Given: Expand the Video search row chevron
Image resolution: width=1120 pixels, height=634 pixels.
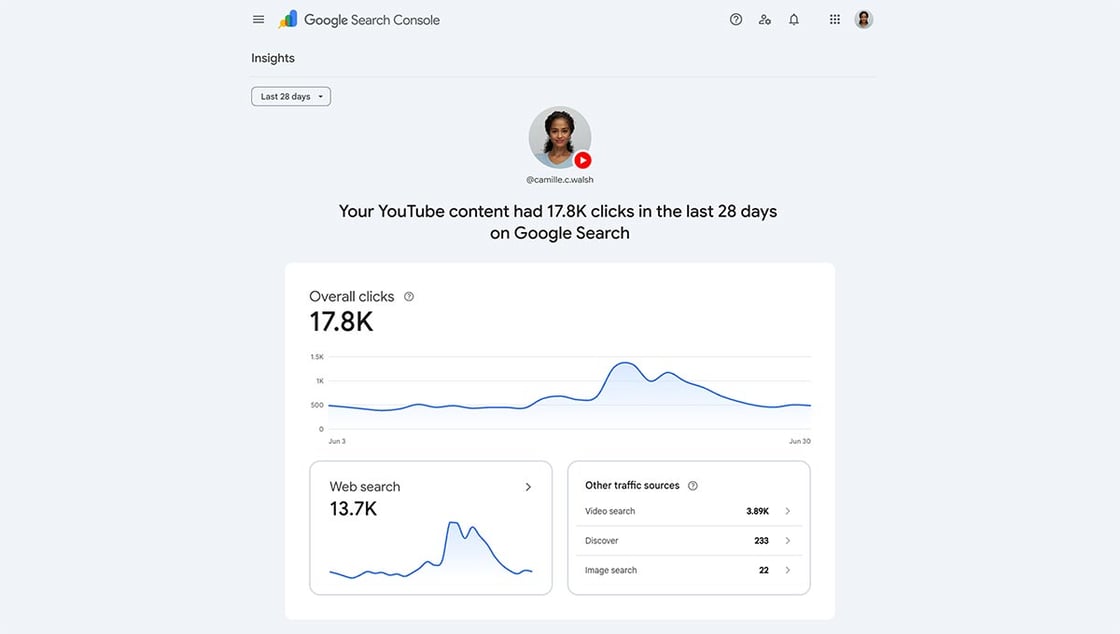Looking at the screenshot, I should coord(788,511).
